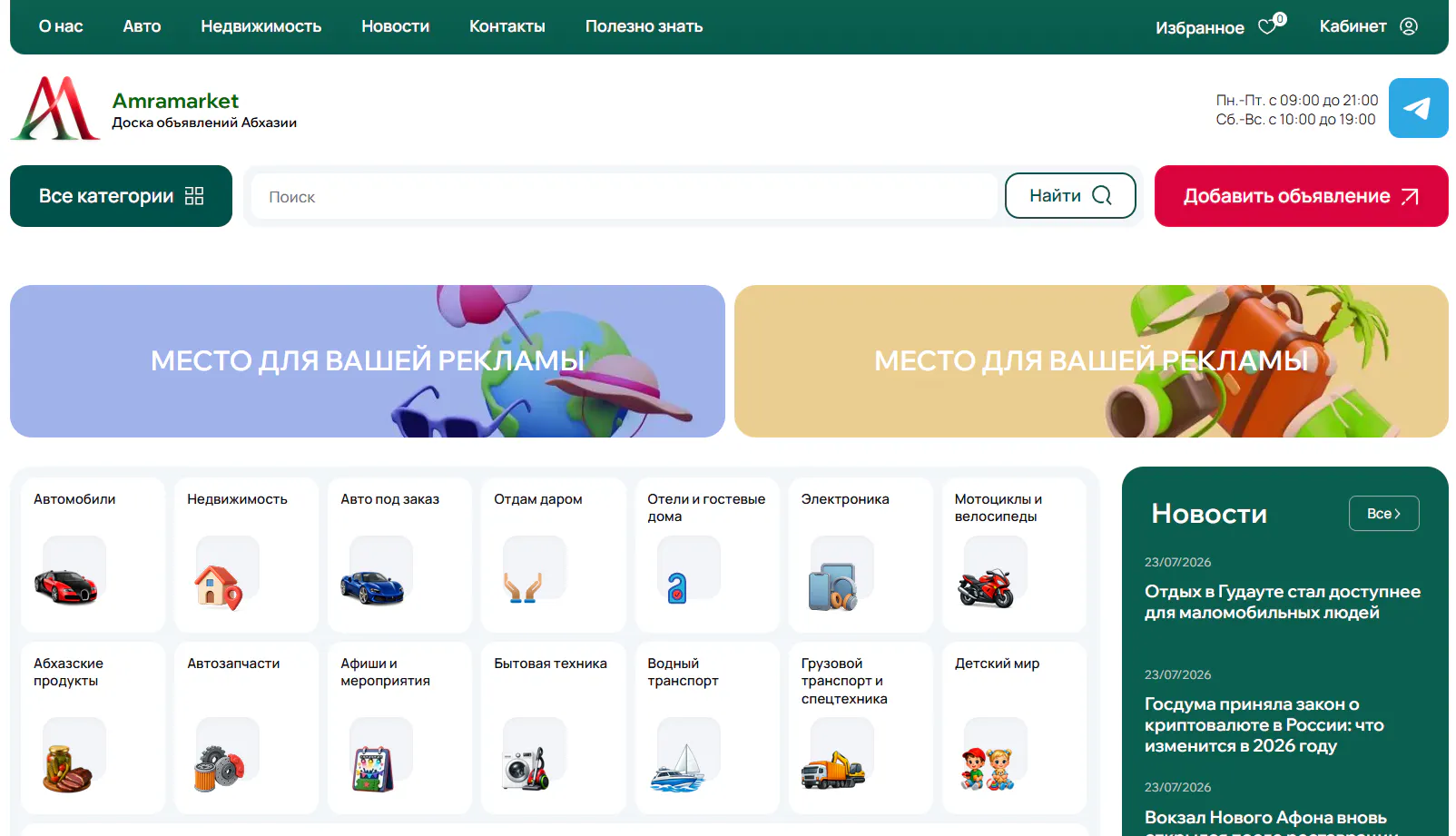The height and width of the screenshot is (836, 1456).
Task: Click the yellow МЕСТО ДЛЯ ВАШЕЙ РЕКЛАМЫ banner
Action: click(x=1091, y=361)
